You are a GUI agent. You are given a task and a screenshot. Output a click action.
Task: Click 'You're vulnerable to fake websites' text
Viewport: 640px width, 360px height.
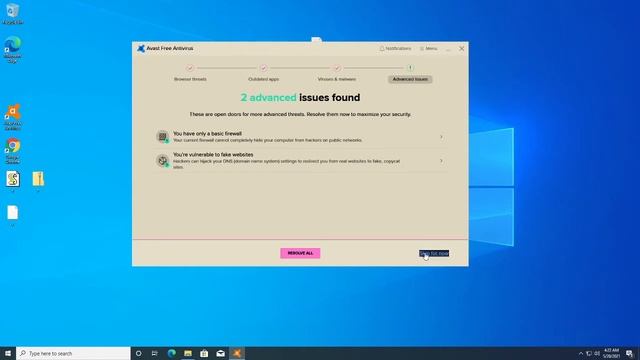pos(213,155)
